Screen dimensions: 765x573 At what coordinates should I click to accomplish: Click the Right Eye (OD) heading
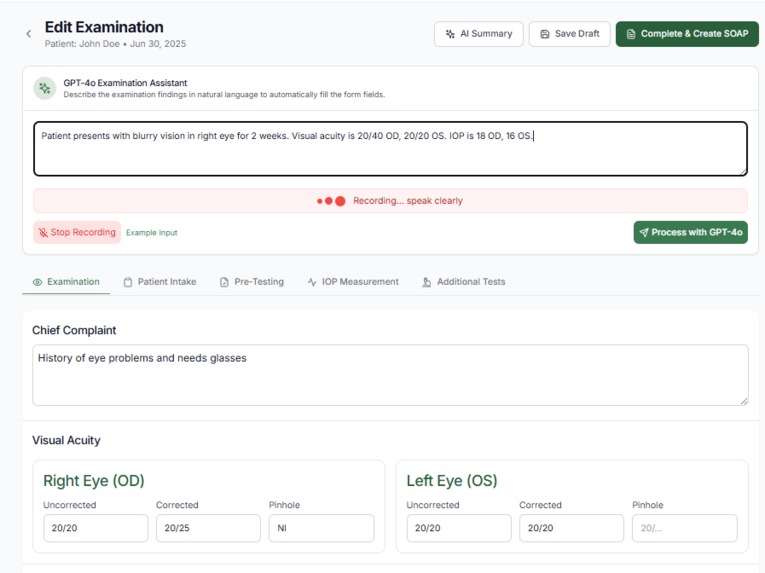(94, 481)
